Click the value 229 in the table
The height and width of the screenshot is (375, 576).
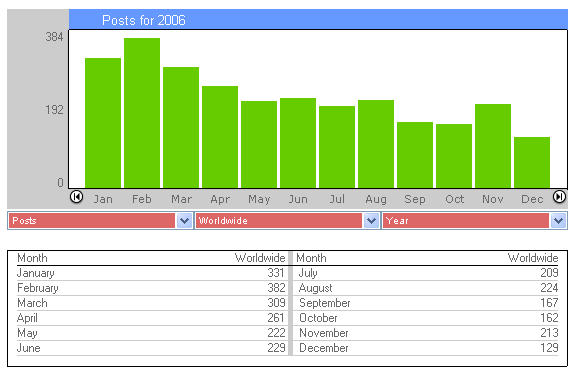pyautogui.click(x=276, y=348)
